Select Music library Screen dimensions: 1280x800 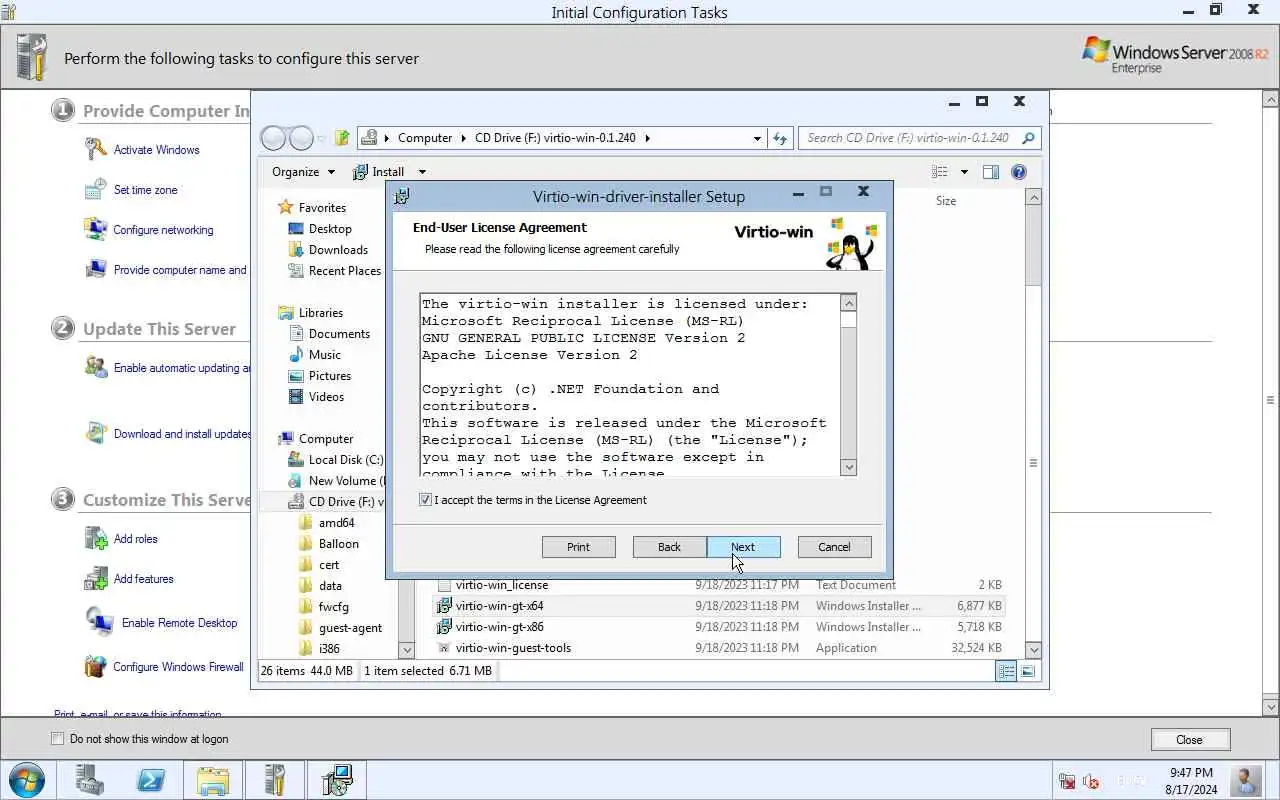tap(324, 355)
